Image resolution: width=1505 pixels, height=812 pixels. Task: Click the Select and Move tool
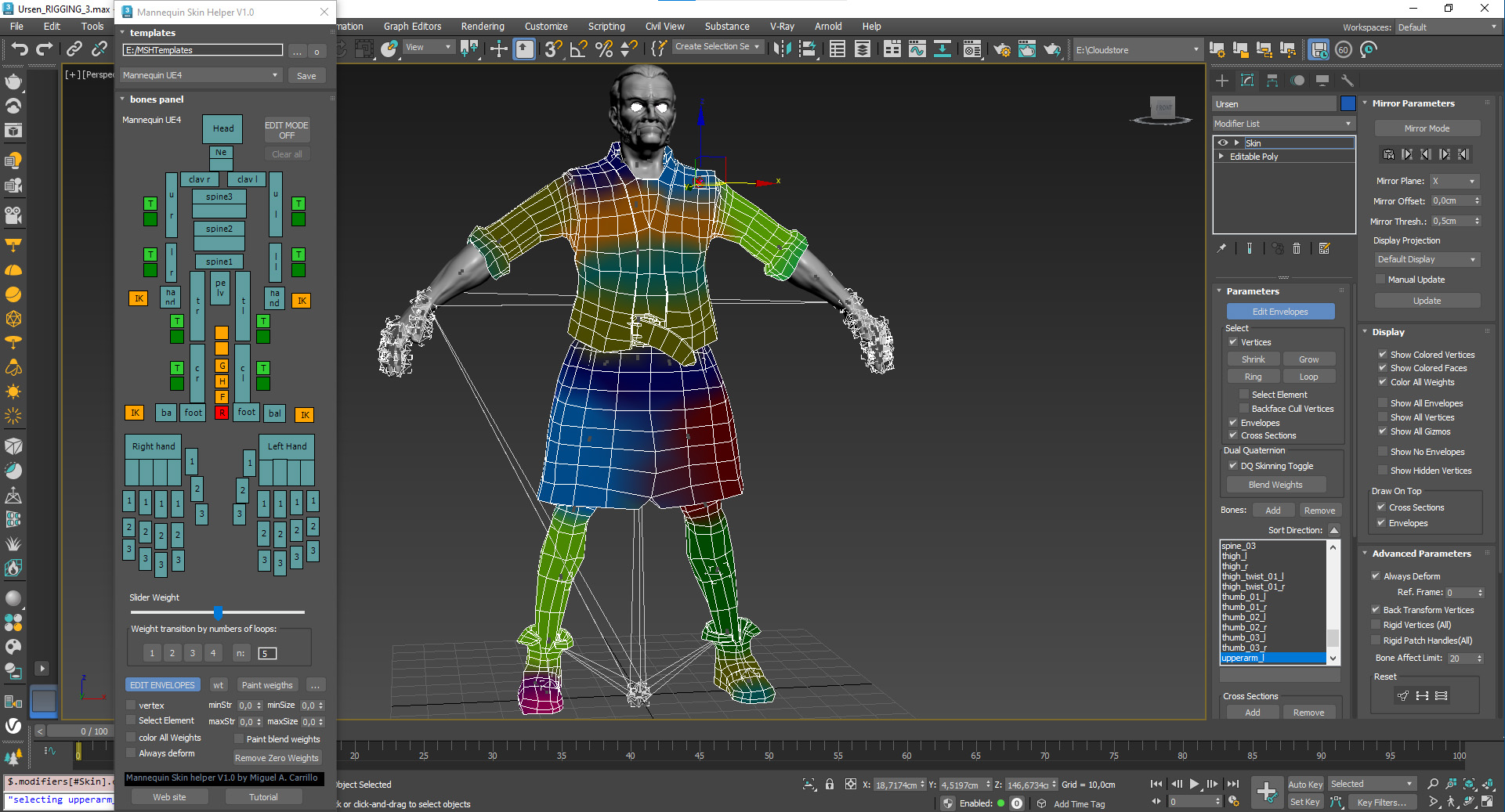tap(498, 49)
